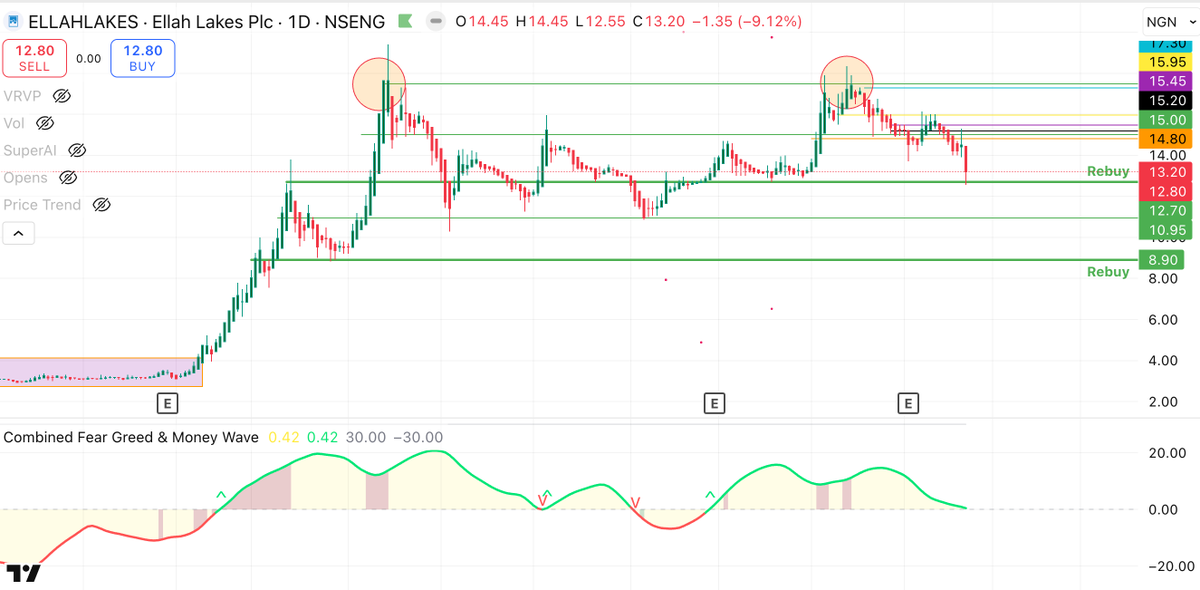Click the orange 14.80 price label
1200x590 pixels.
pos(1167,139)
